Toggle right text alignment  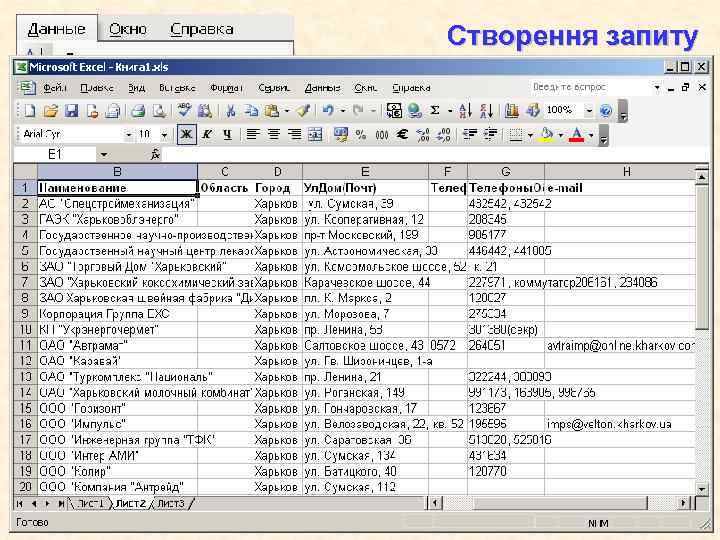294,135
